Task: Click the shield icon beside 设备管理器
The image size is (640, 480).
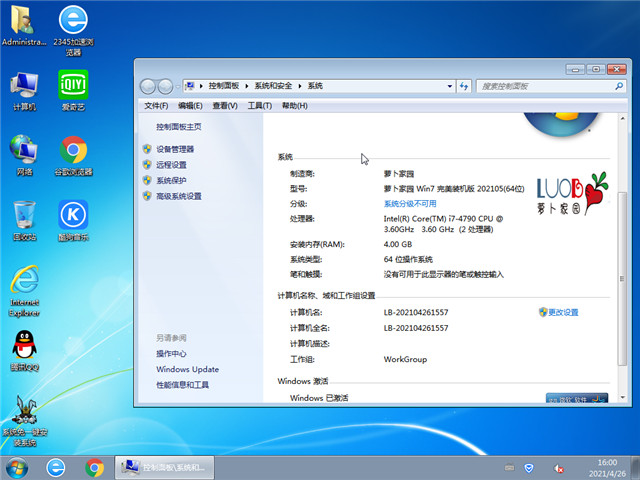Action: pos(147,149)
